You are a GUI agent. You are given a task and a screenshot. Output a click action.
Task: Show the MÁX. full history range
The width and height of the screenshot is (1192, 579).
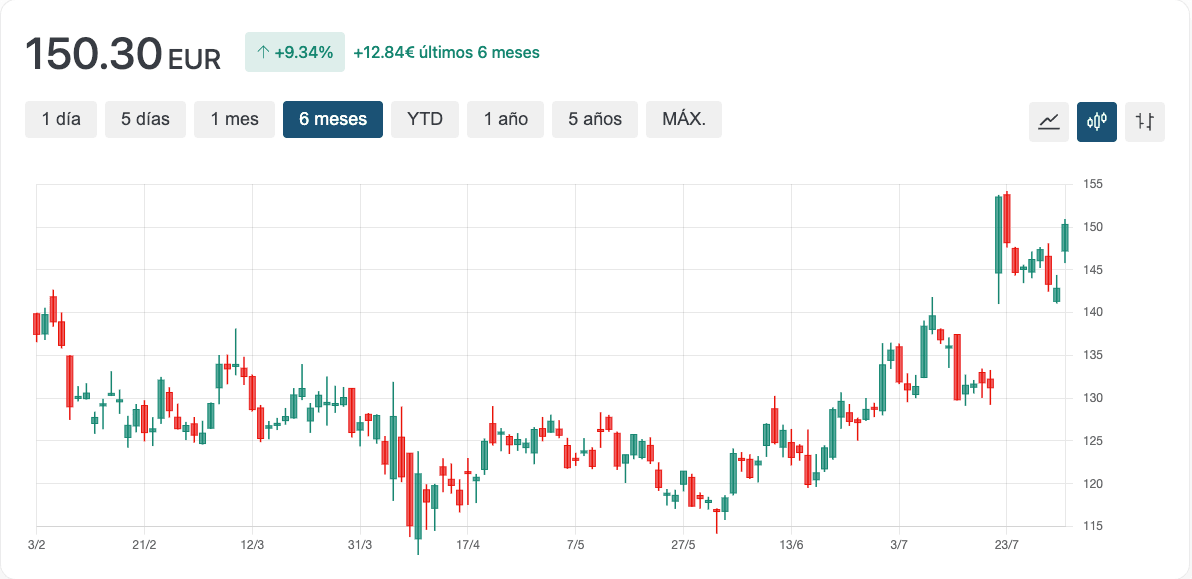684,119
